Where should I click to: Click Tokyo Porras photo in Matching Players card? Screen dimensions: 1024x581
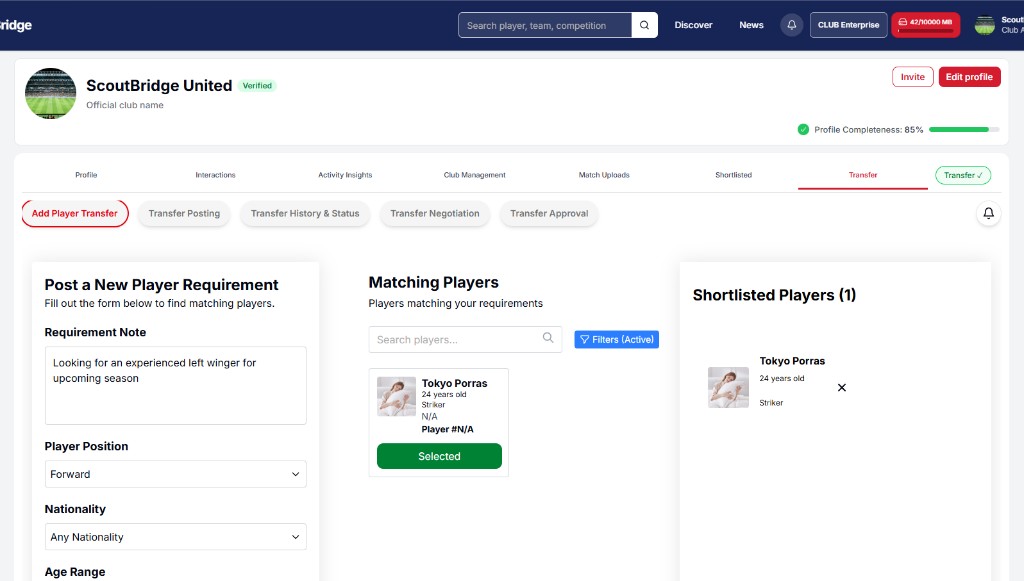(x=396, y=396)
